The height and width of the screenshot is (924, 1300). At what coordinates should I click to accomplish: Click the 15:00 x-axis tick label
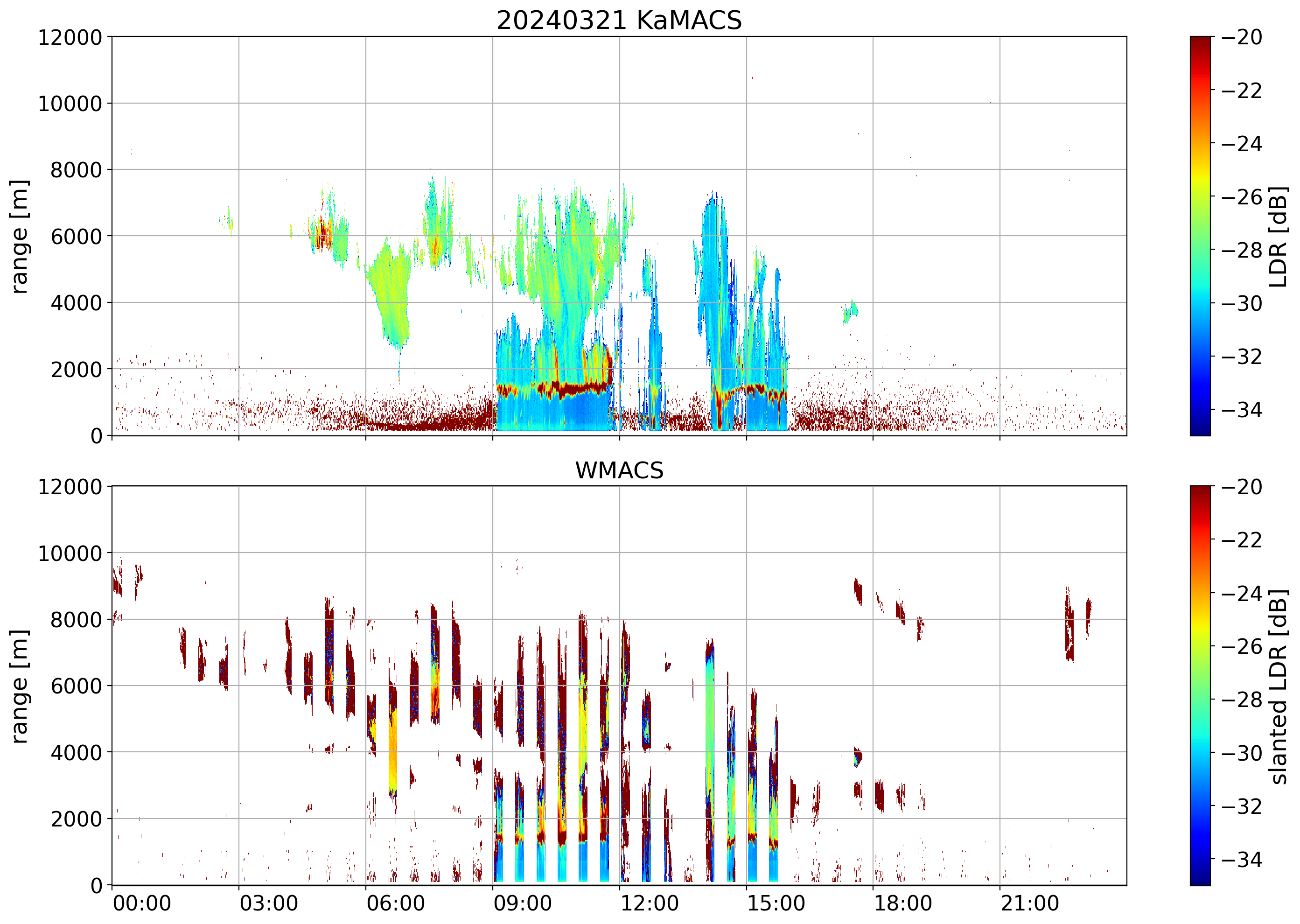776,903
